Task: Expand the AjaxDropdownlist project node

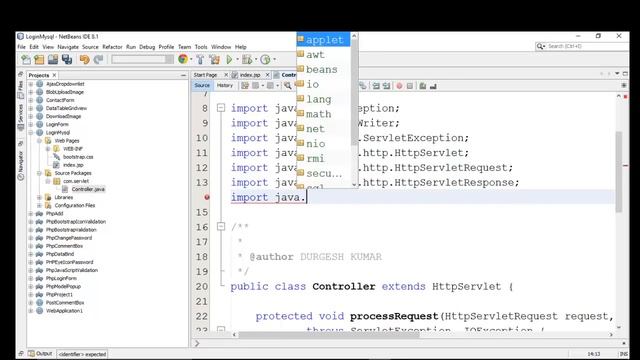Action: point(31,84)
